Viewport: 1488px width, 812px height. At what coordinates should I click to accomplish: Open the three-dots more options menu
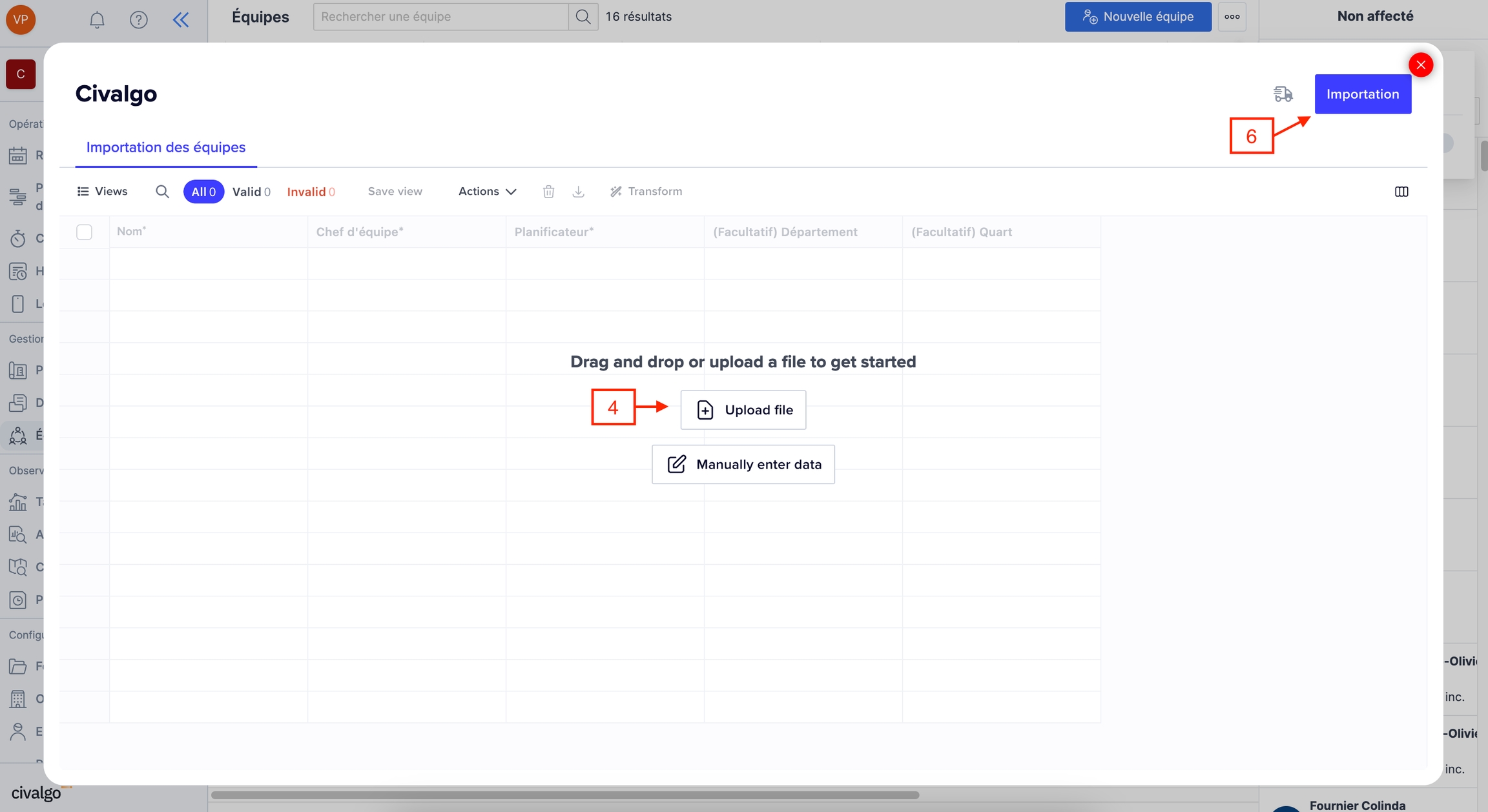coord(1232,17)
